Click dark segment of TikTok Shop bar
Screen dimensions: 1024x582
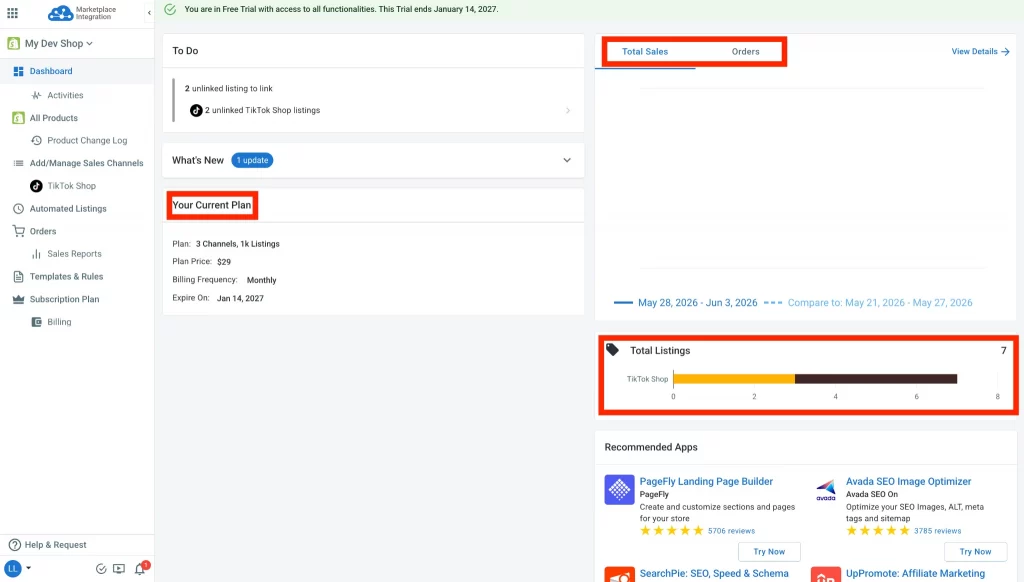click(876, 379)
